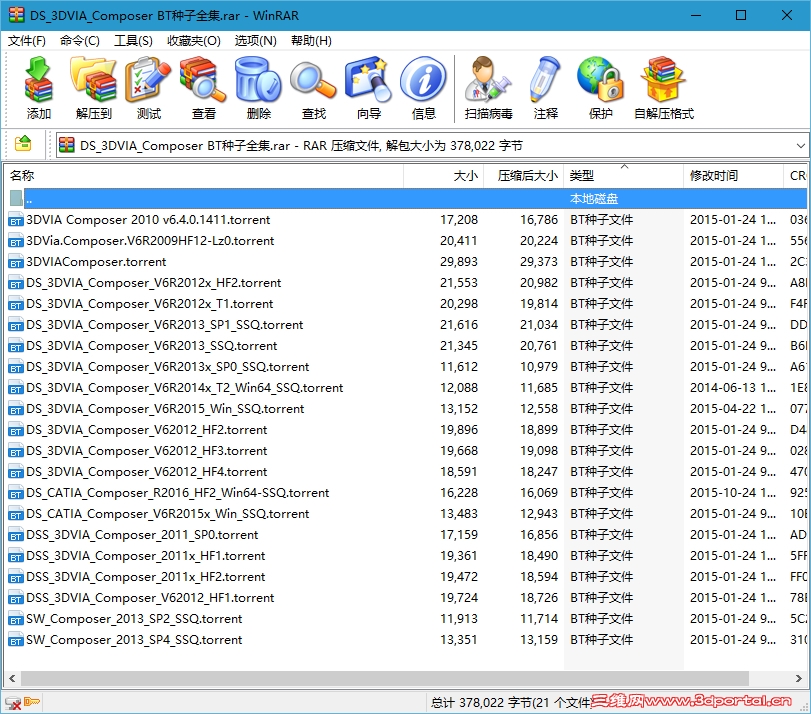The height and width of the screenshot is (714, 811).
Task: Open the Tools (工具) menu
Action: pyautogui.click(x=133, y=40)
